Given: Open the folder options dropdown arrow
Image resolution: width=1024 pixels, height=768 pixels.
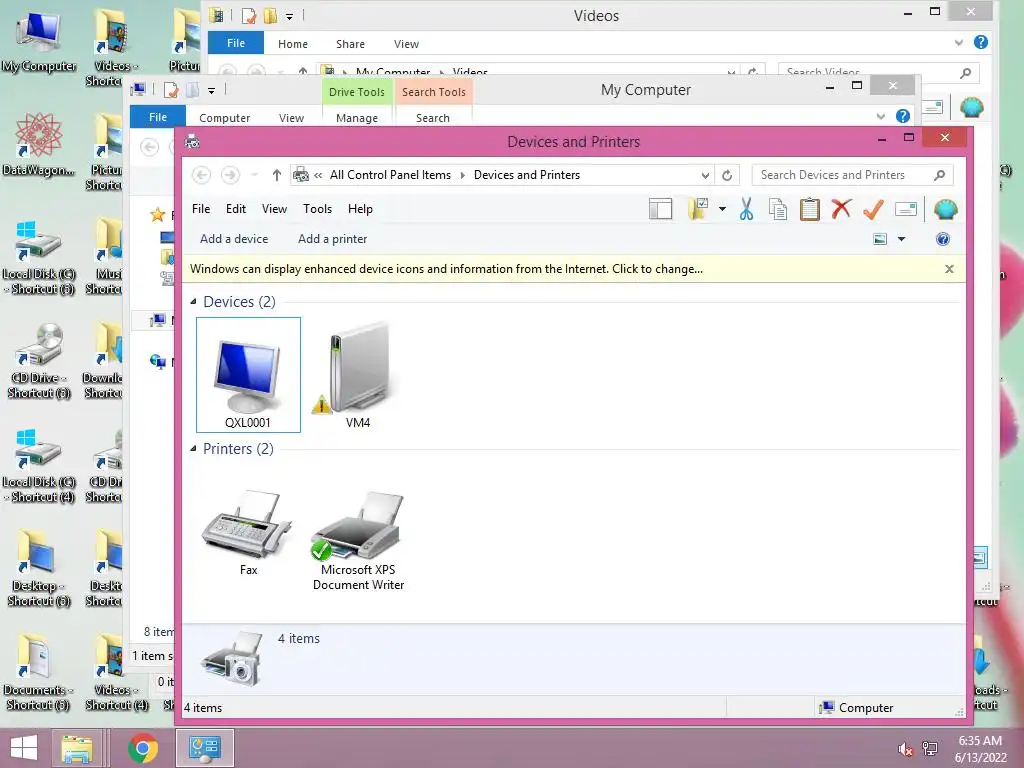Looking at the screenshot, I should click(x=722, y=209).
